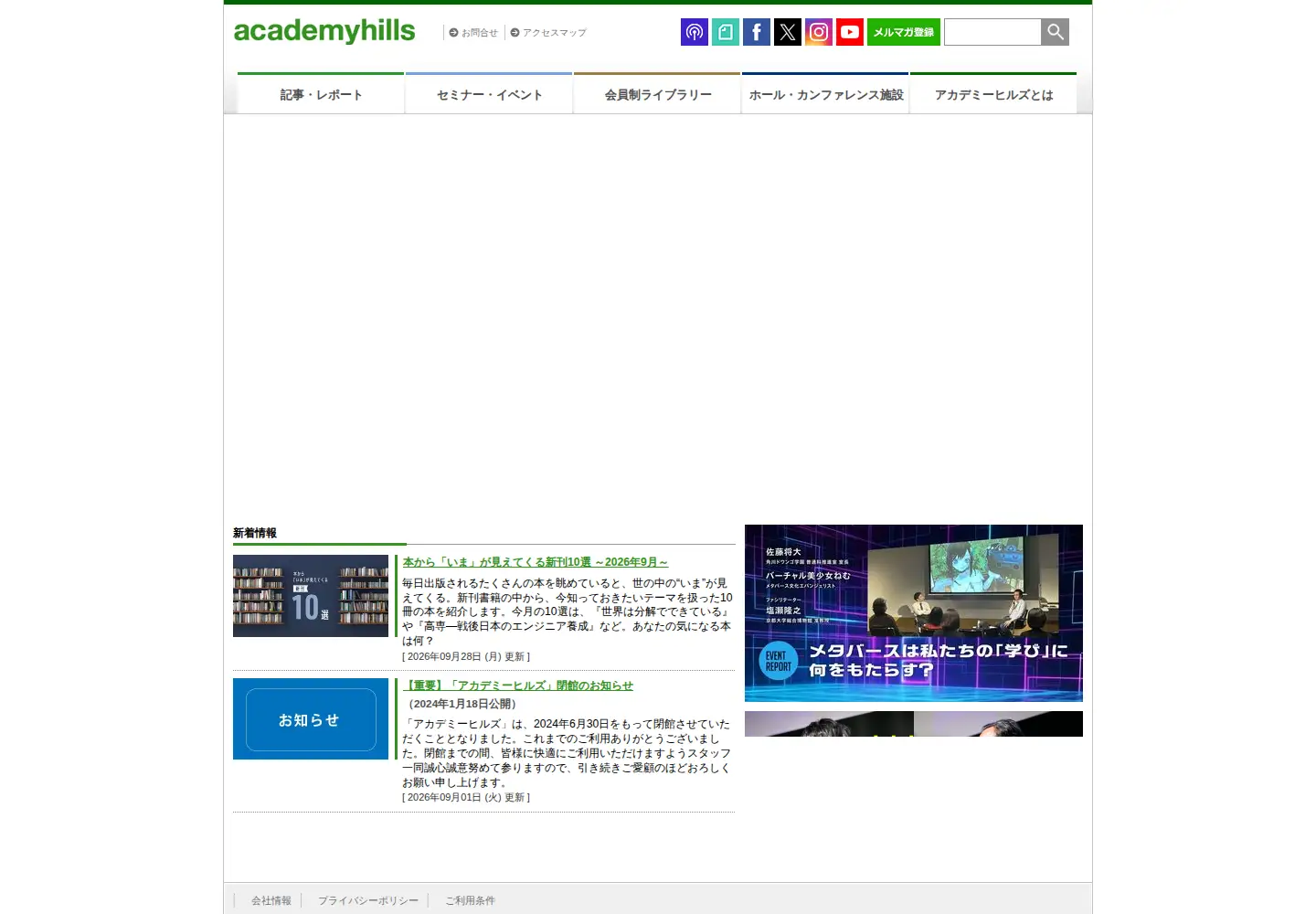Open ご利用条件 in the footer

point(471,901)
